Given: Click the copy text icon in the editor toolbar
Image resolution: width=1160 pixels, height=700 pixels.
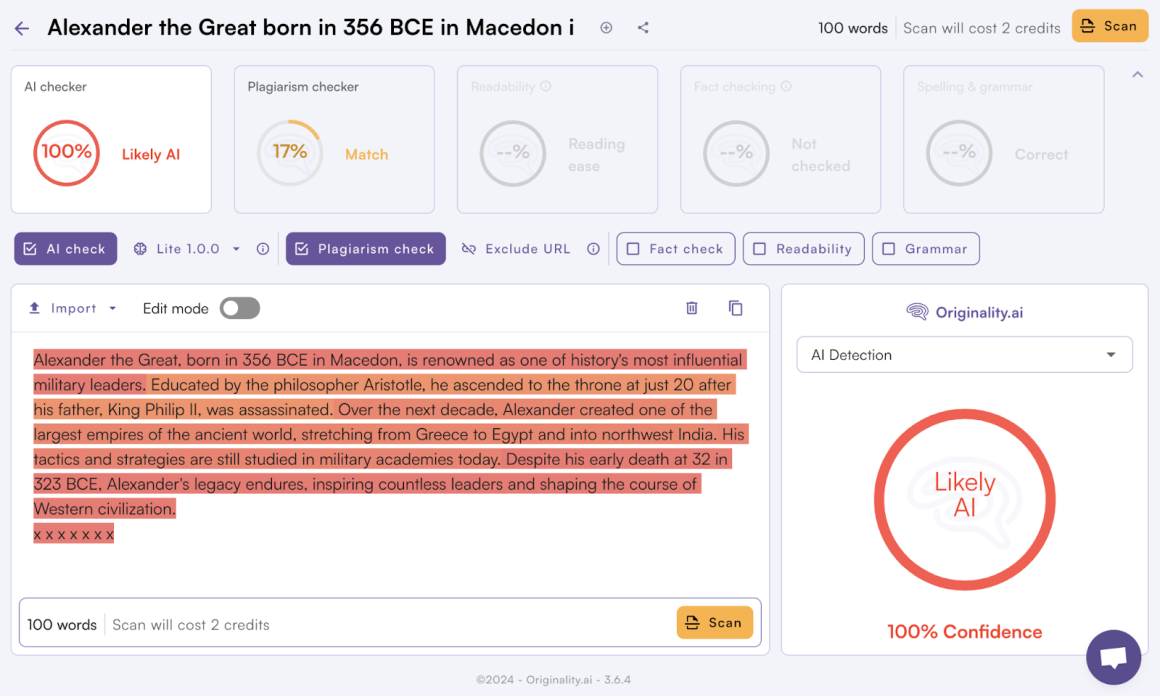Looking at the screenshot, I should [x=736, y=308].
